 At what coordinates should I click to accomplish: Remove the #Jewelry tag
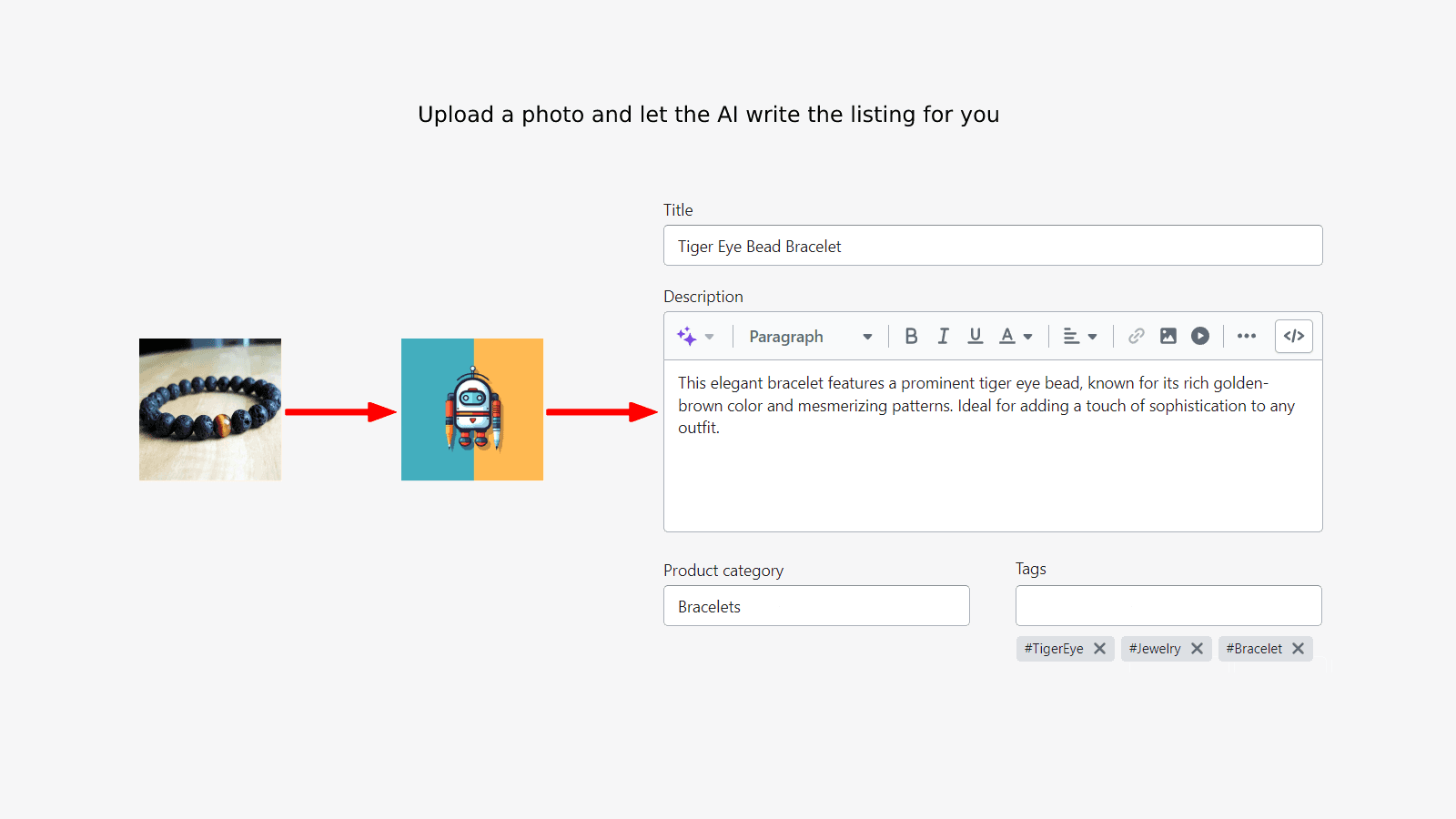pos(1197,649)
